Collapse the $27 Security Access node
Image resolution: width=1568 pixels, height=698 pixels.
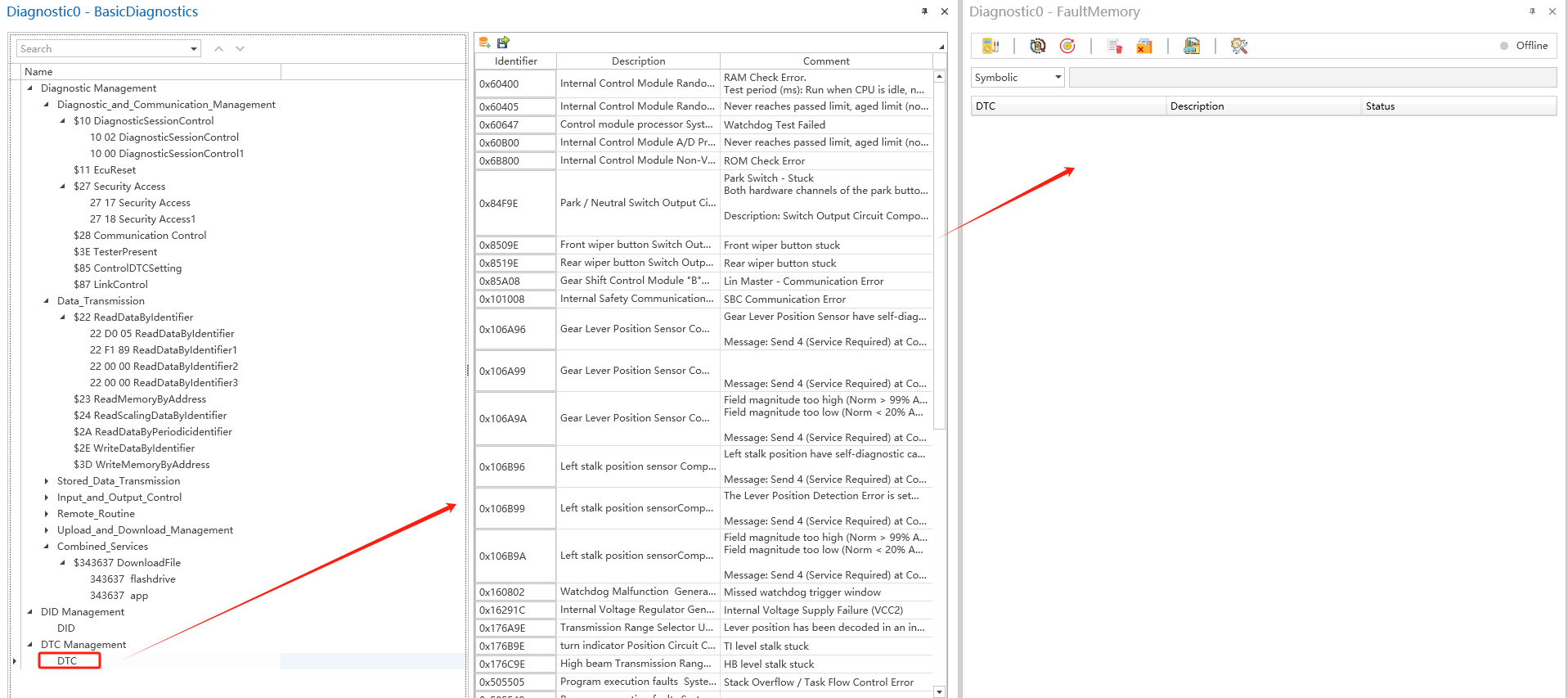(x=63, y=187)
